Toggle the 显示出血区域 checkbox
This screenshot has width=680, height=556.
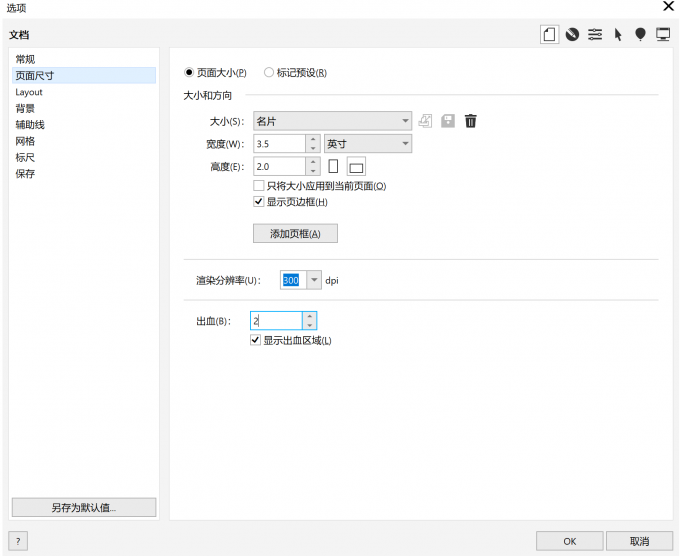click(256, 340)
